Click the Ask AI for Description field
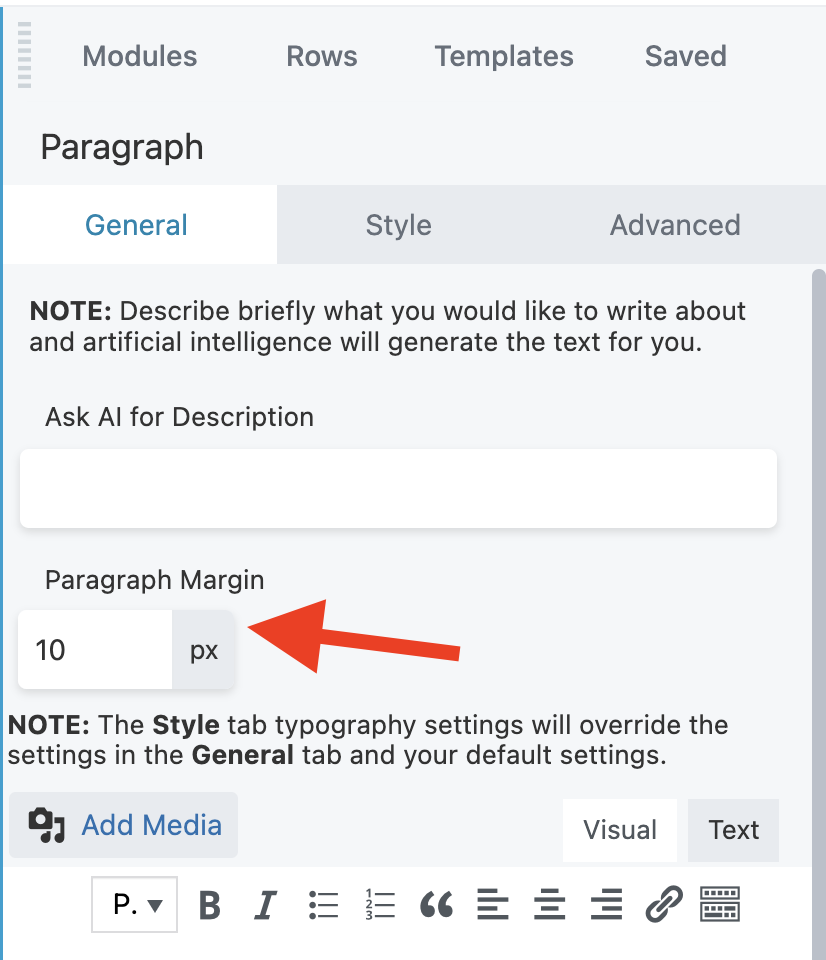The width and height of the screenshot is (826, 960). coord(398,488)
